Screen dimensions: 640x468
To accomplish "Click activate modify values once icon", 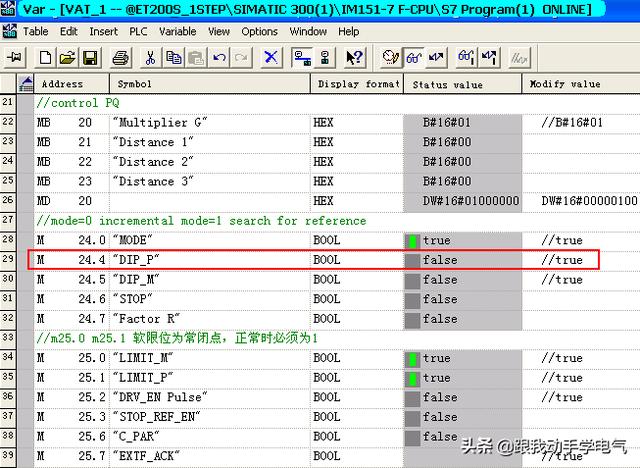I will tap(489, 58).
